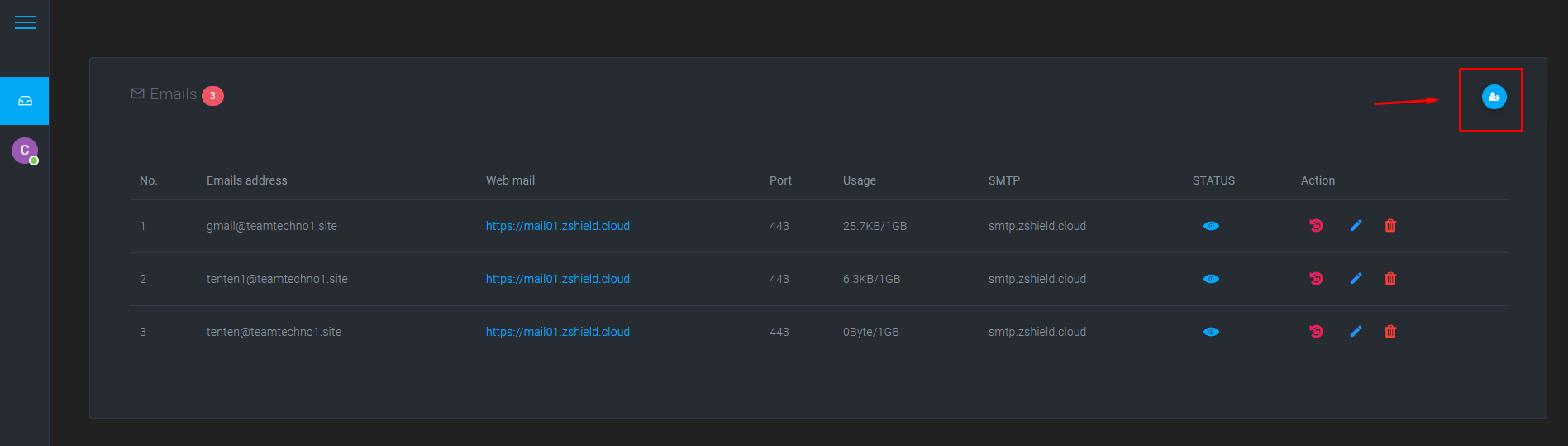Open webmail link in row 1
The image size is (1568, 446).
click(x=558, y=226)
